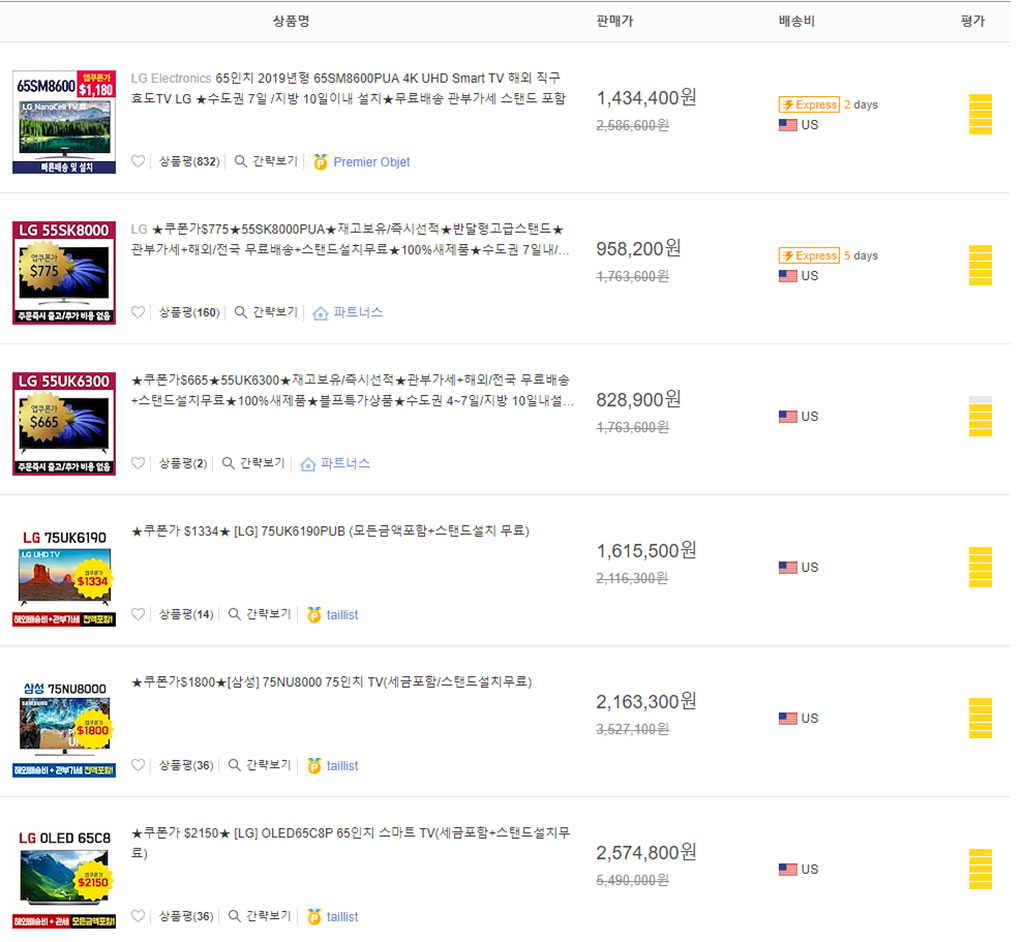This screenshot has height=942, width=1024.
Task: Open 파트너스 seller link on 55SK8000PUA row
Action: 358,312
